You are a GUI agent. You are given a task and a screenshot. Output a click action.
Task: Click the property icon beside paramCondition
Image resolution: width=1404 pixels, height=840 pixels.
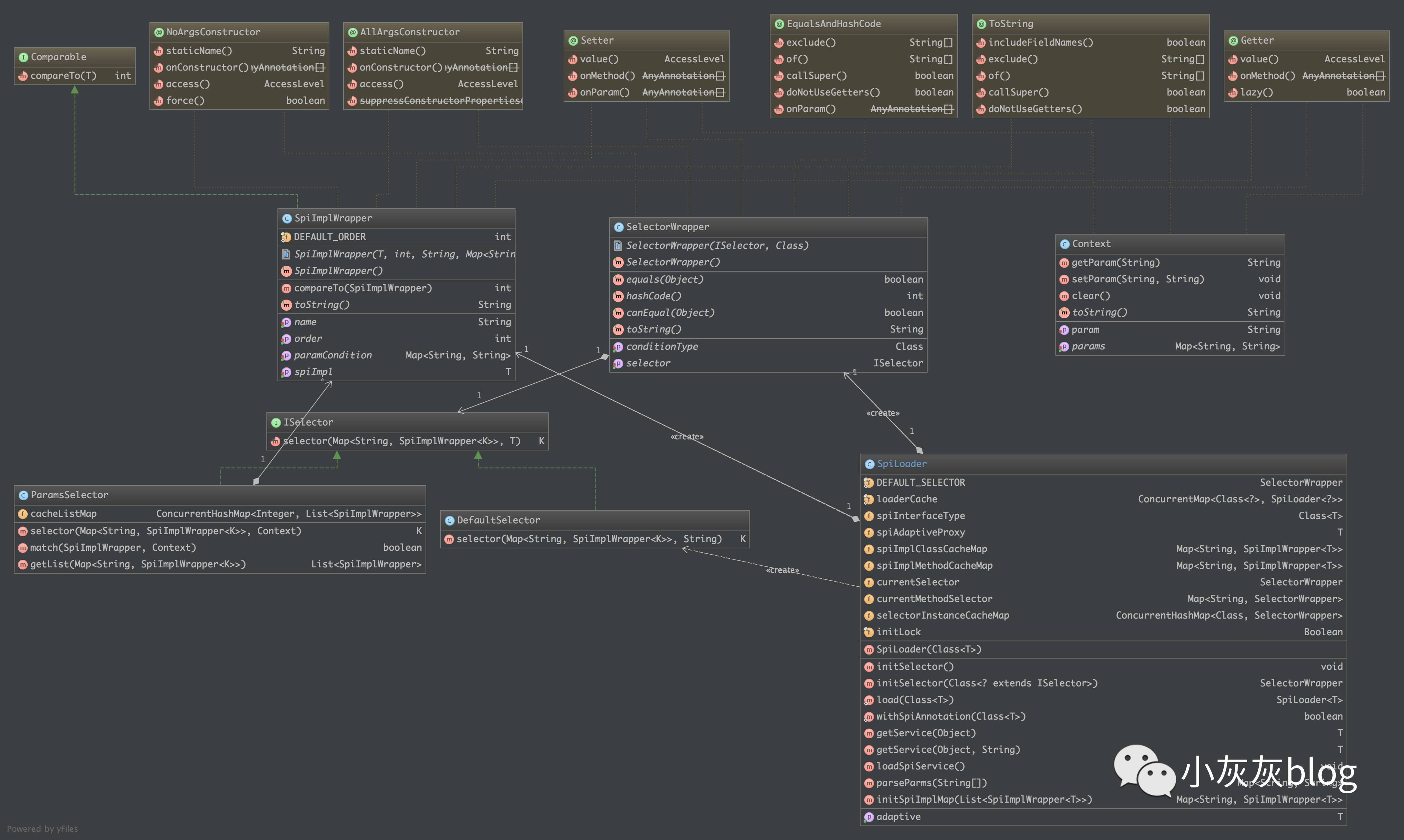pos(286,355)
